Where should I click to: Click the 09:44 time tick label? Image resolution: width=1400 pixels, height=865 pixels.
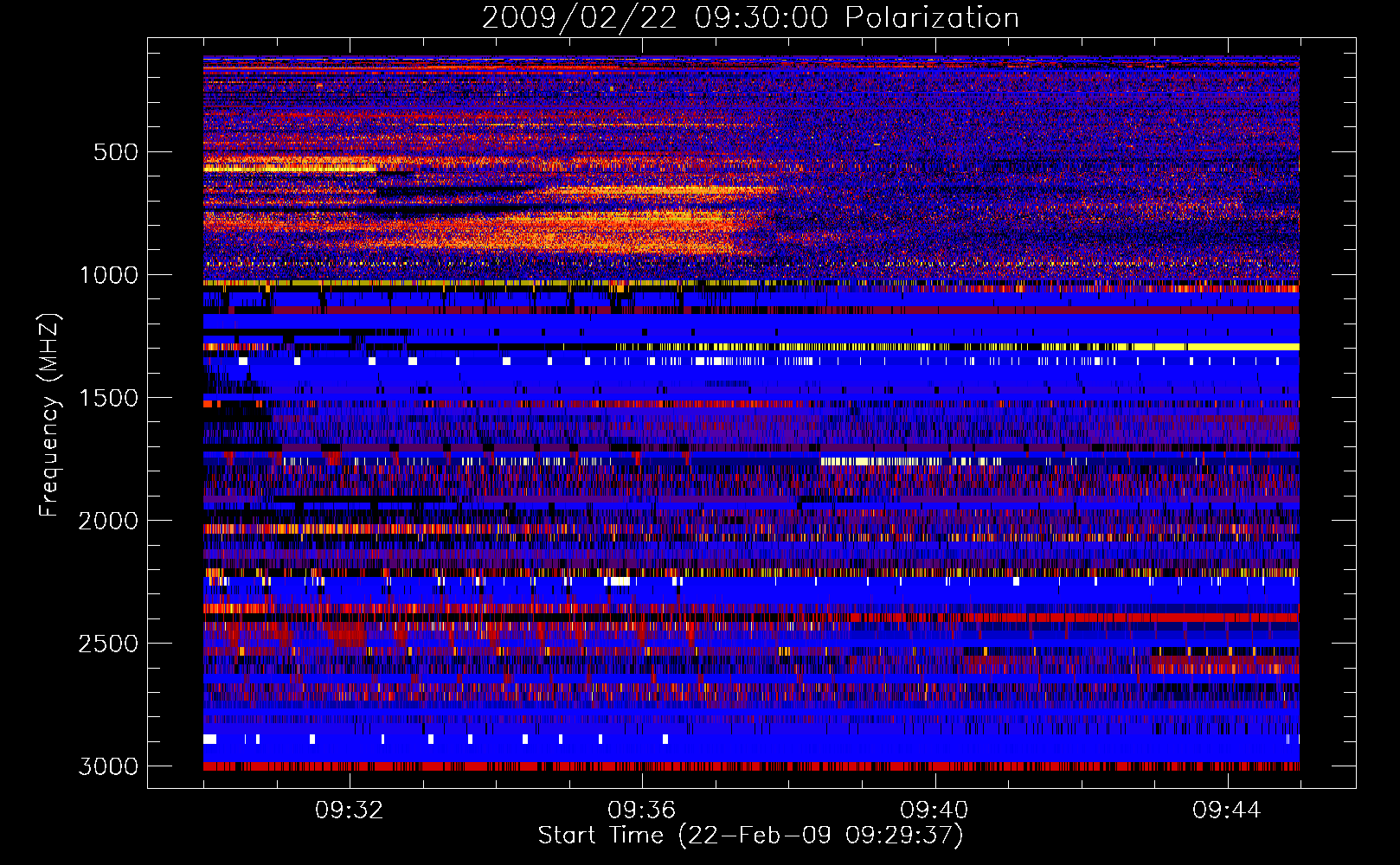coord(1226,811)
